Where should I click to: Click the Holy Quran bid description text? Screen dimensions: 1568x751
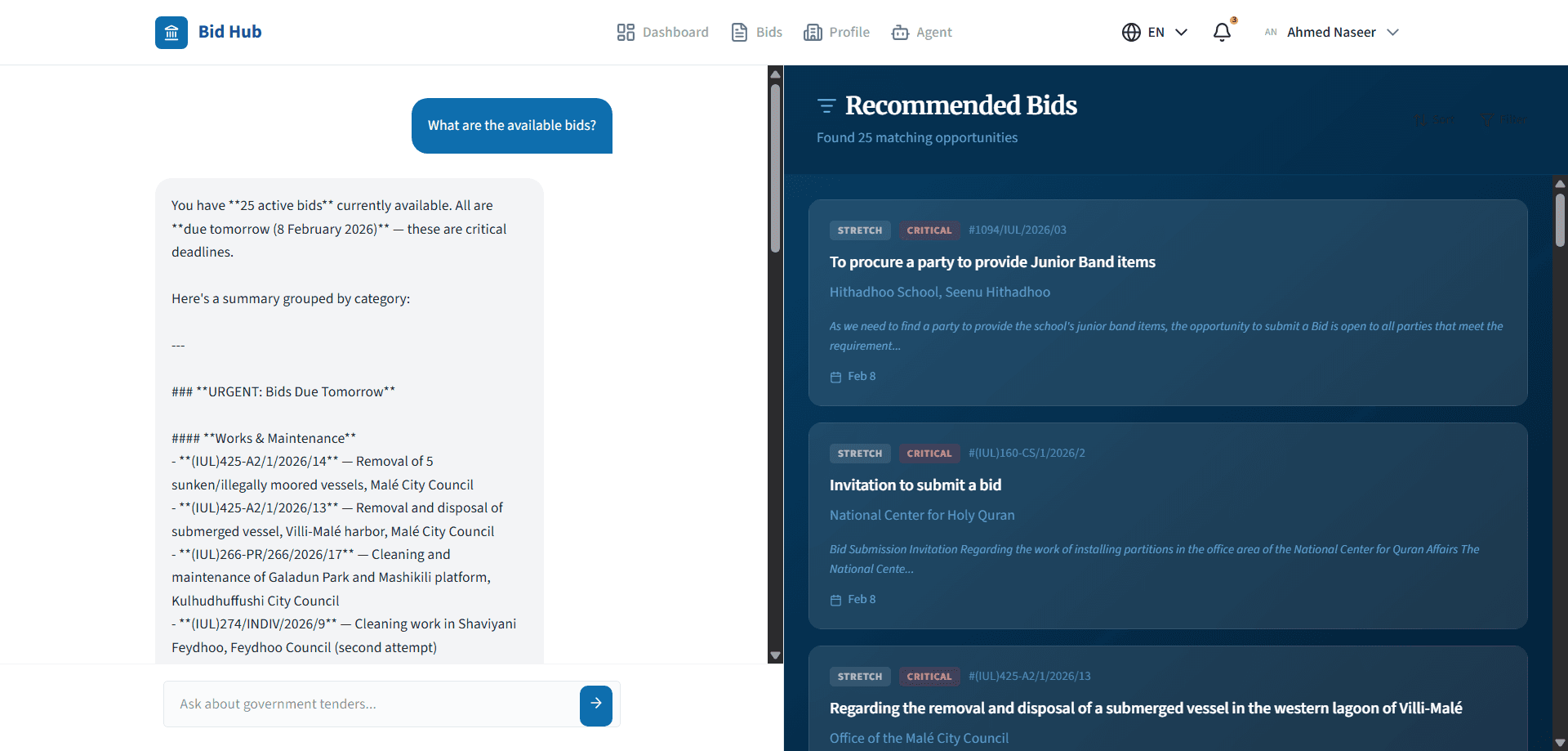pos(1155,559)
